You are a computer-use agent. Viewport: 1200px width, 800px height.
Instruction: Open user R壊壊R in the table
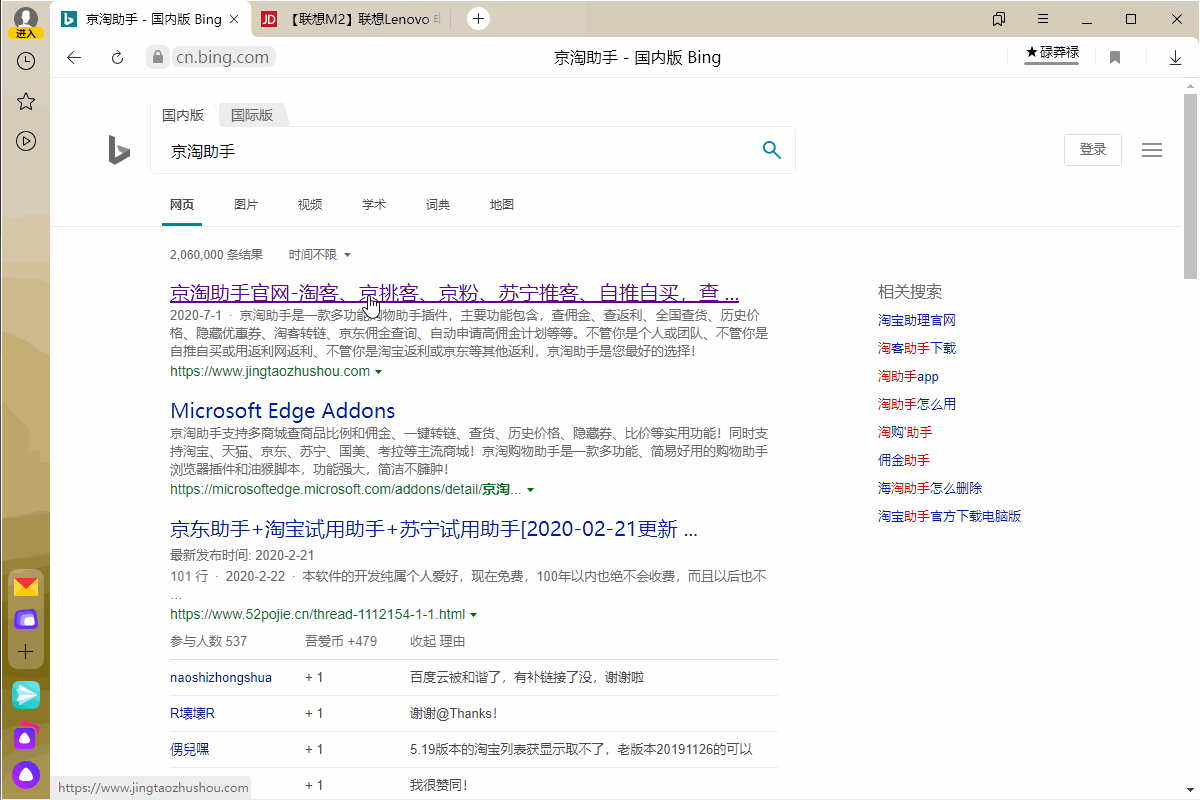point(193,714)
